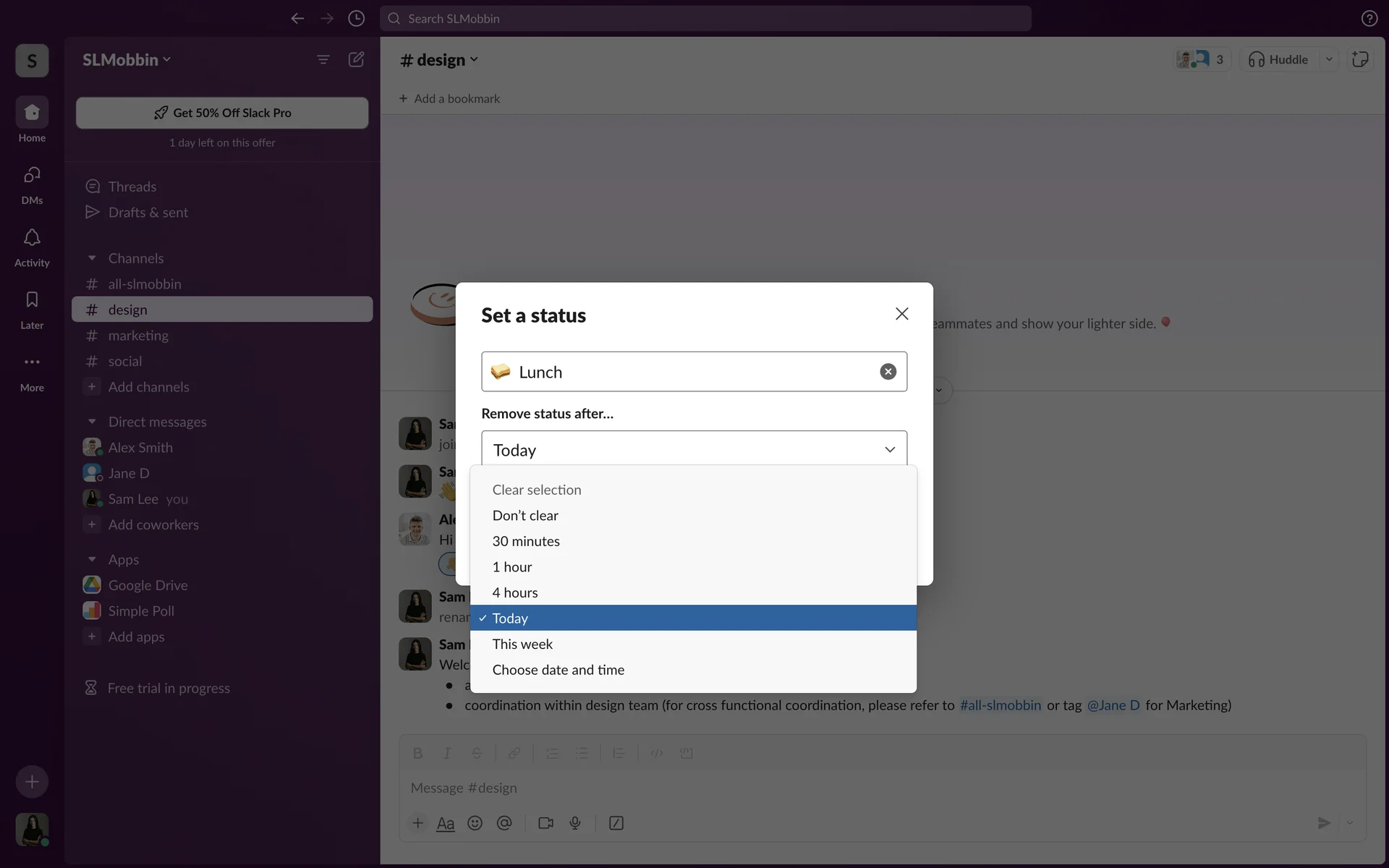The image size is (1389, 868).
Task: Select Don't clear option
Action: coord(525,516)
